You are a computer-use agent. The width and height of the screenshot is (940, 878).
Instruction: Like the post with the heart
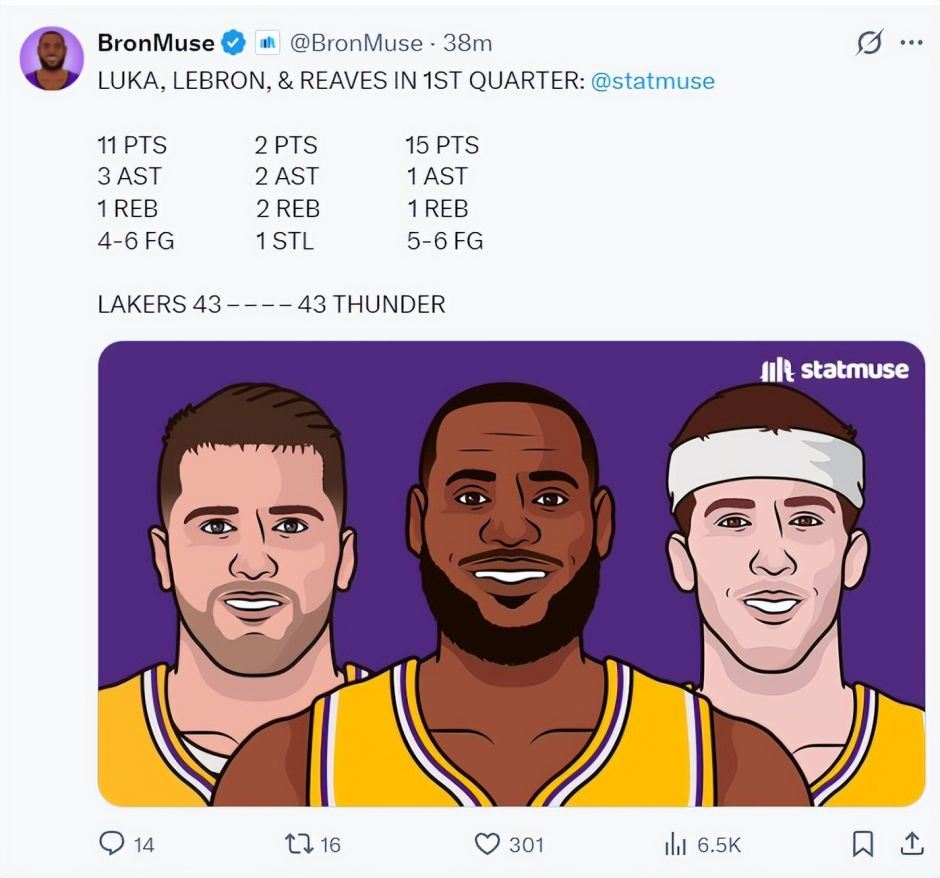pyautogui.click(x=487, y=844)
